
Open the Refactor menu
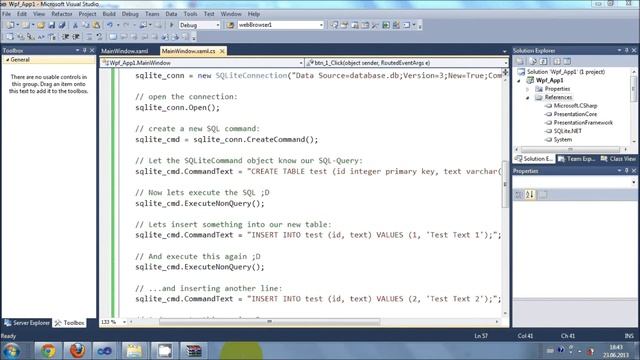tap(62, 14)
